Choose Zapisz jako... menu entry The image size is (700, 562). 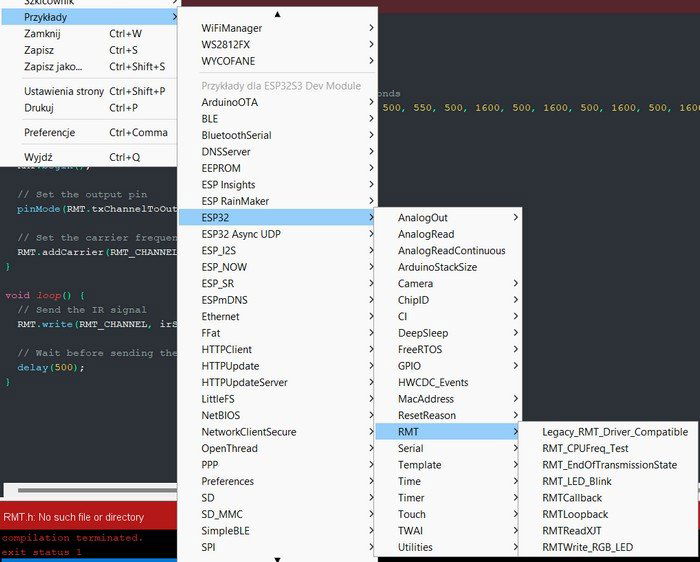click(x=89, y=67)
